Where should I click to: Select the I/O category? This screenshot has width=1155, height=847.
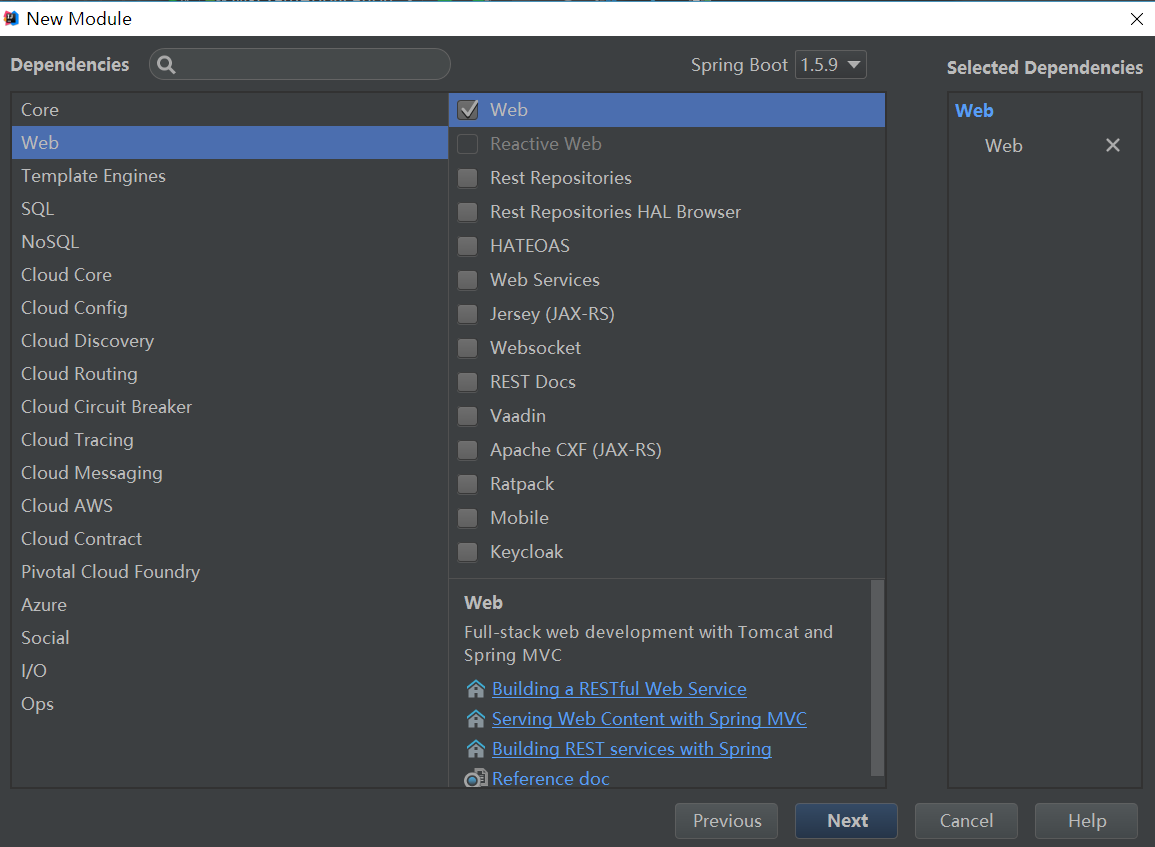click(x=230, y=671)
